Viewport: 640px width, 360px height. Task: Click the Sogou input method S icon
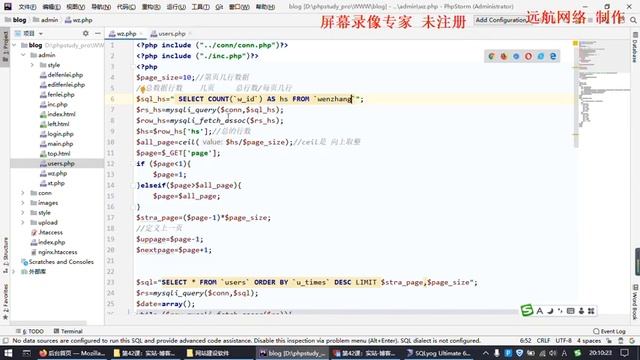527,311
